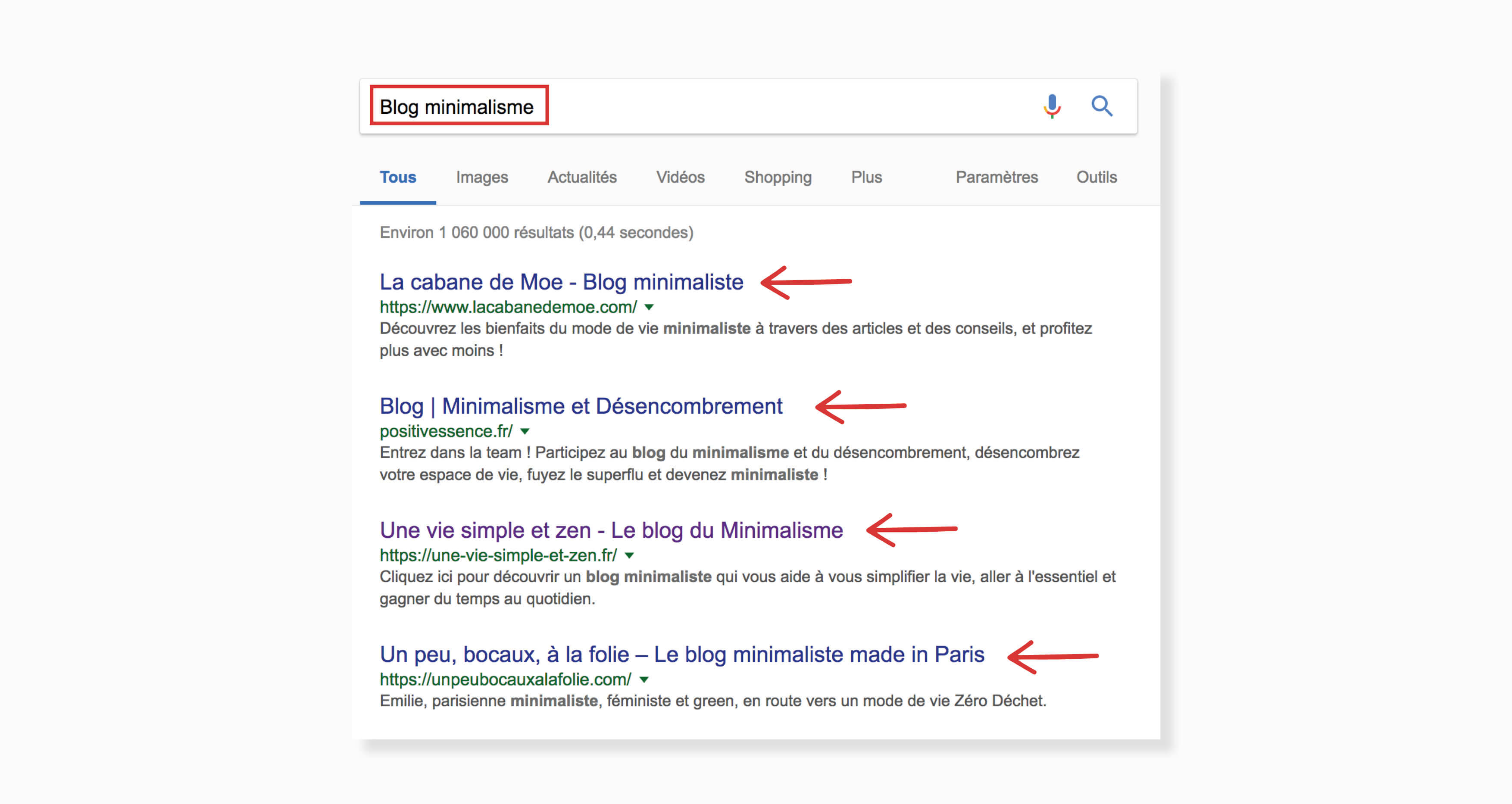Click the une-vie-simple-et-zen.fr URL
This screenshot has width=1512, height=804.
tap(498, 555)
